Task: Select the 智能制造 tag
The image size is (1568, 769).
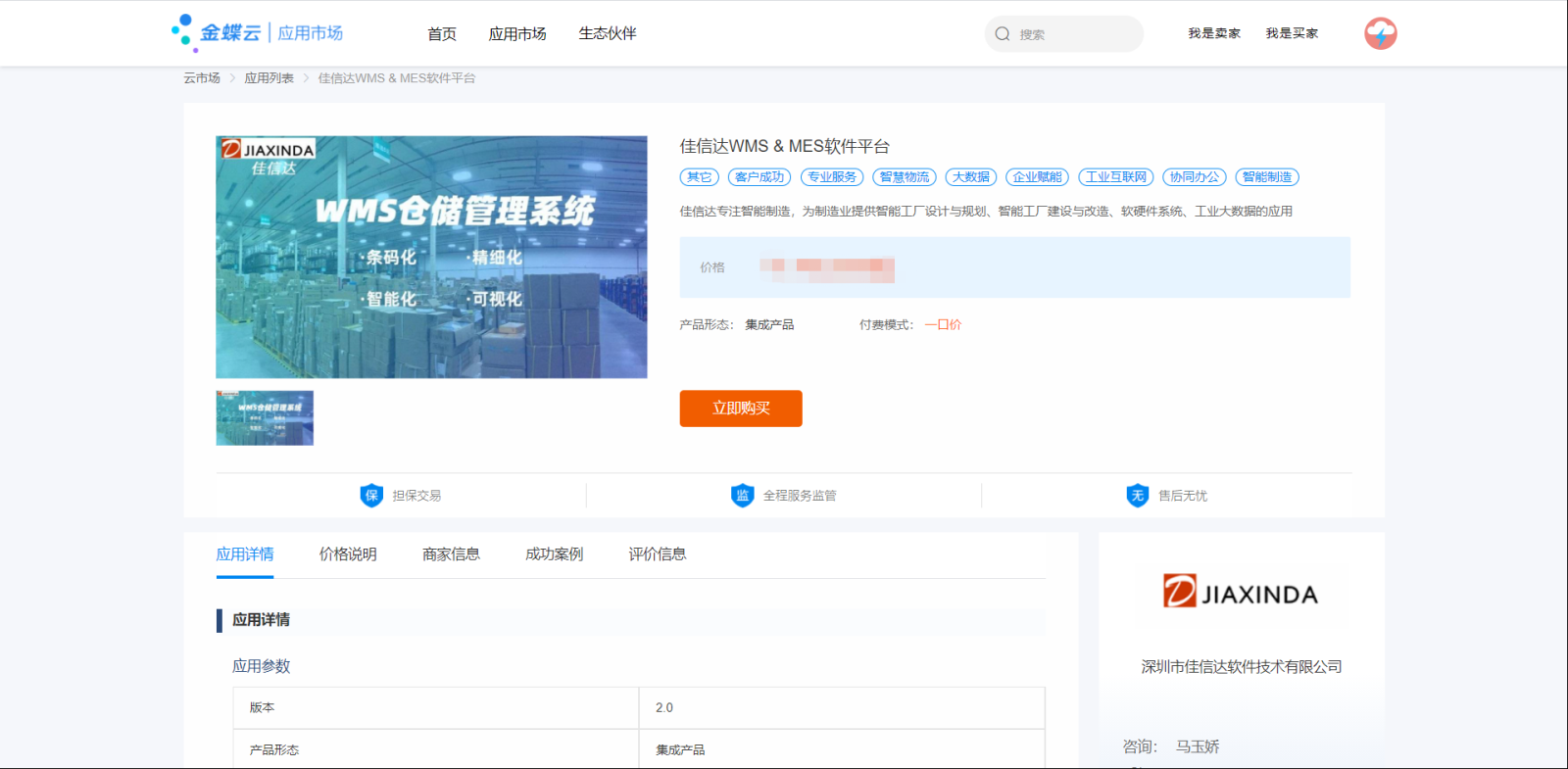Action: [1266, 177]
